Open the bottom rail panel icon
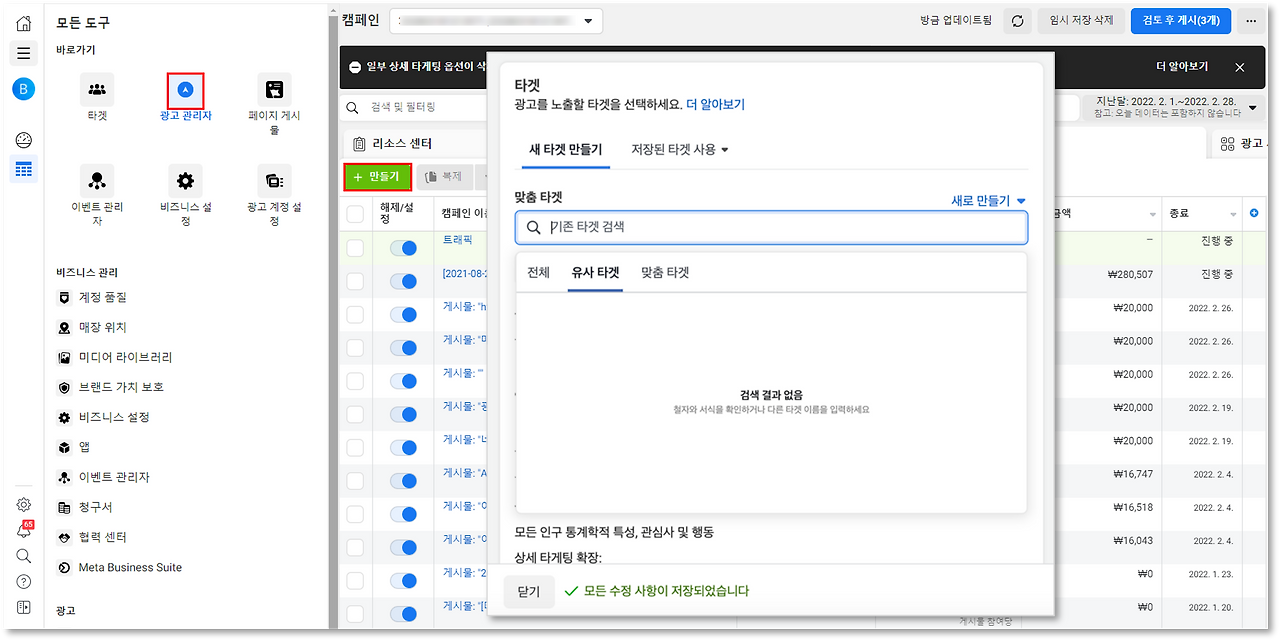 24,607
